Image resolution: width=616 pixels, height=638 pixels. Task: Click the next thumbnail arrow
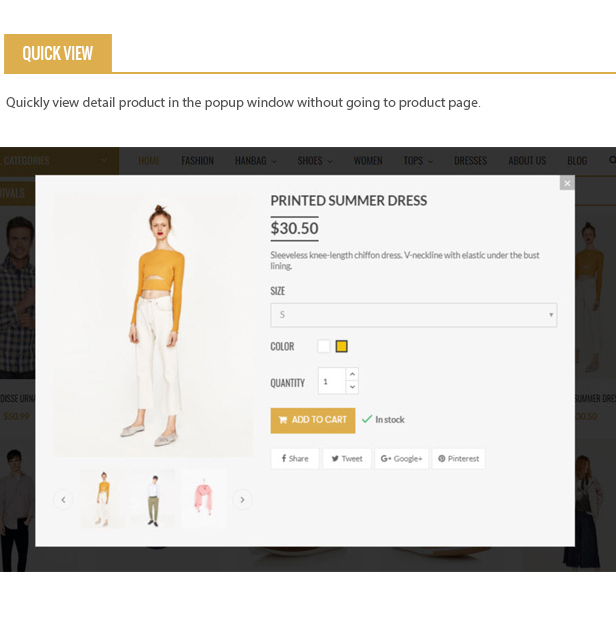click(x=242, y=500)
